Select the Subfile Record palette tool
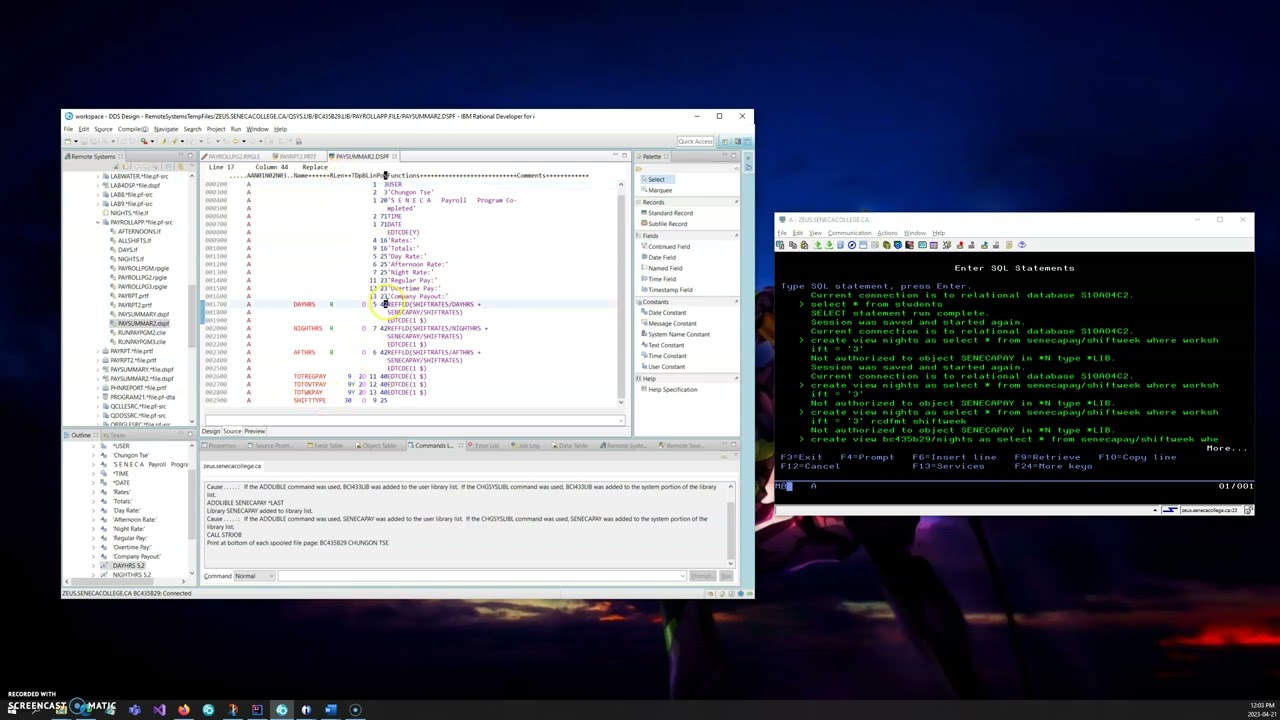Image resolution: width=1280 pixels, height=720 pixels. click(x=666, y=224)
